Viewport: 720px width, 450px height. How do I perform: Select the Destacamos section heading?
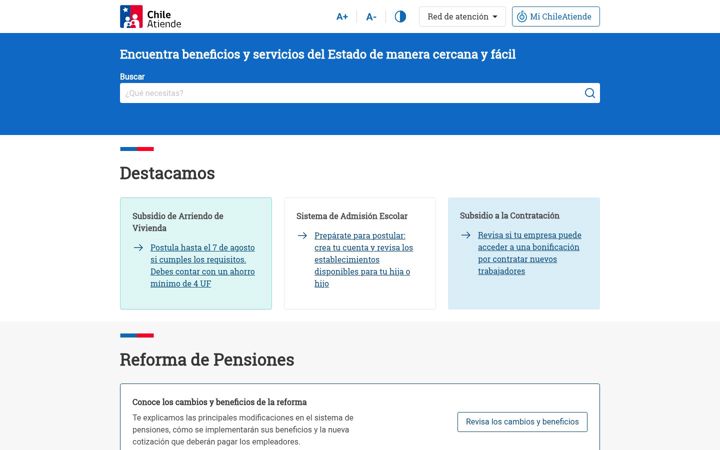[x=167, y=174]
